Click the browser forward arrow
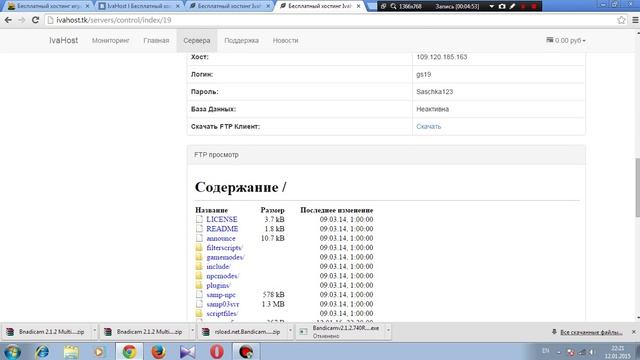640x360 pixels. tap(22, 20)
